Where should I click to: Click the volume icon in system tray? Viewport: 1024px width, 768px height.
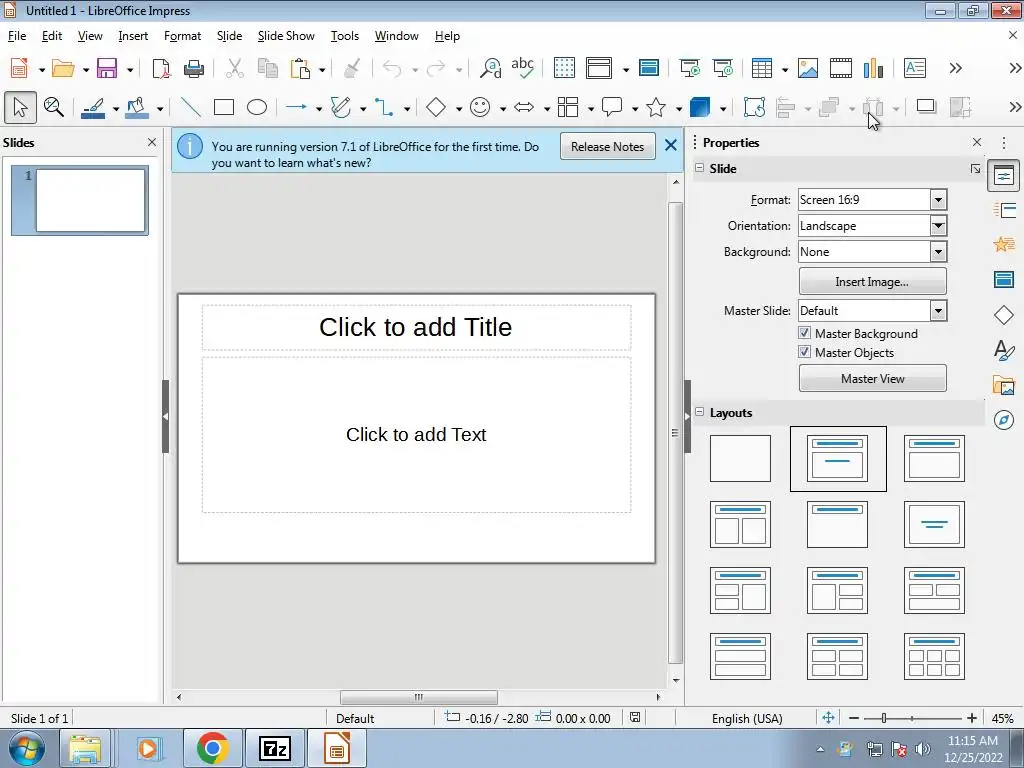pyautogui.click(x=923, y=749)
